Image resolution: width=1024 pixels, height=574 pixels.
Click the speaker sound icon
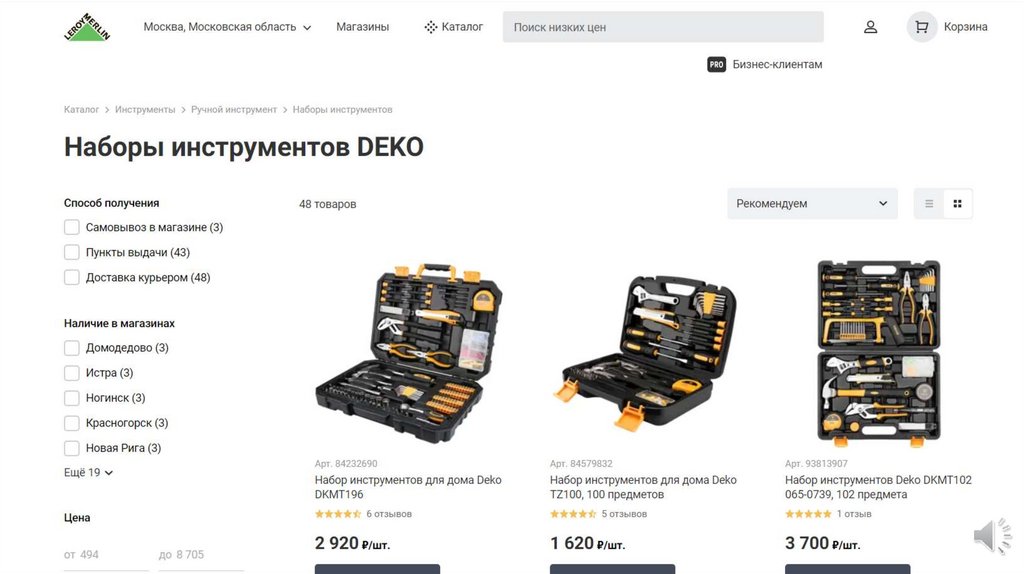click(x=993, y=536)
